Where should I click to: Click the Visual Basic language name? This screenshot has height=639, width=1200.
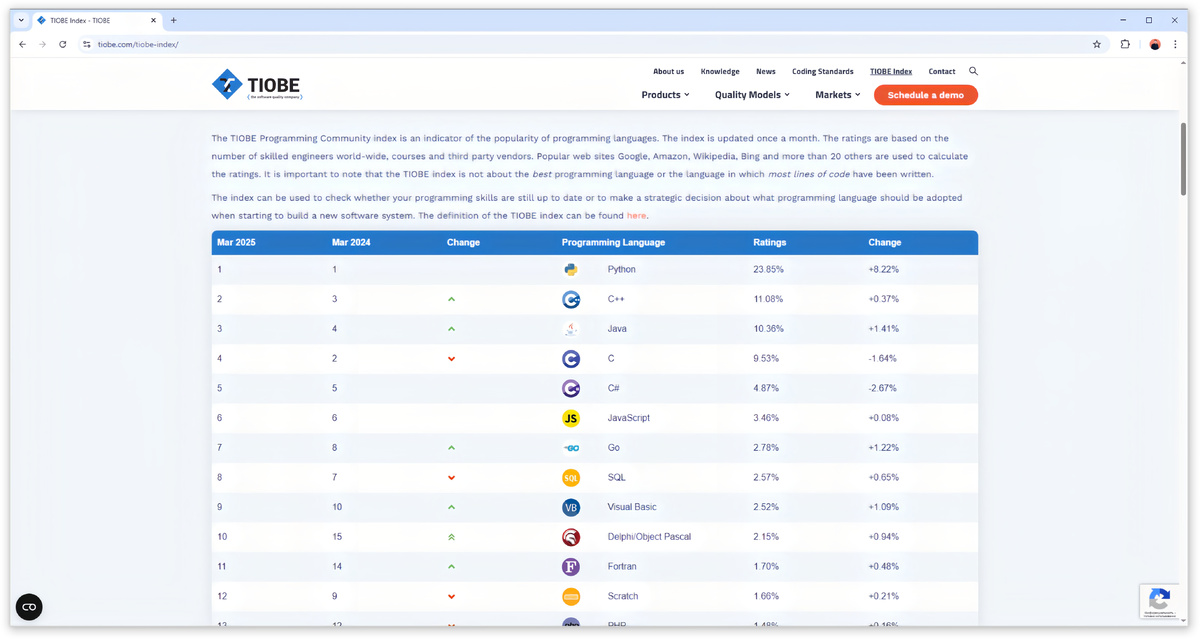[x=632, y=507]
